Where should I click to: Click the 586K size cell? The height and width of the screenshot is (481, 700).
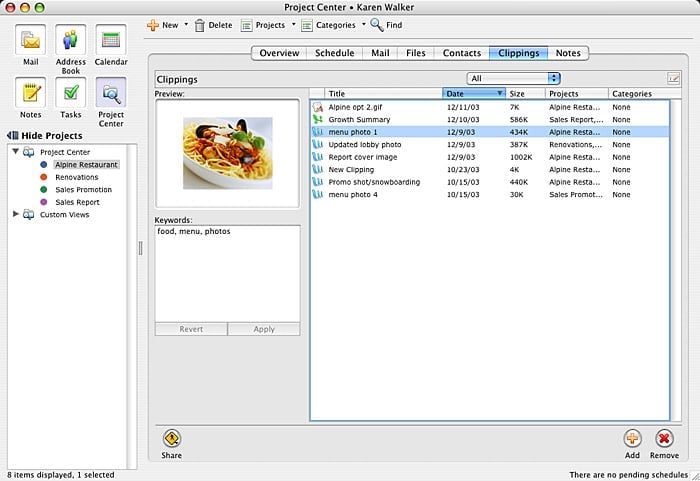[519, 120]
